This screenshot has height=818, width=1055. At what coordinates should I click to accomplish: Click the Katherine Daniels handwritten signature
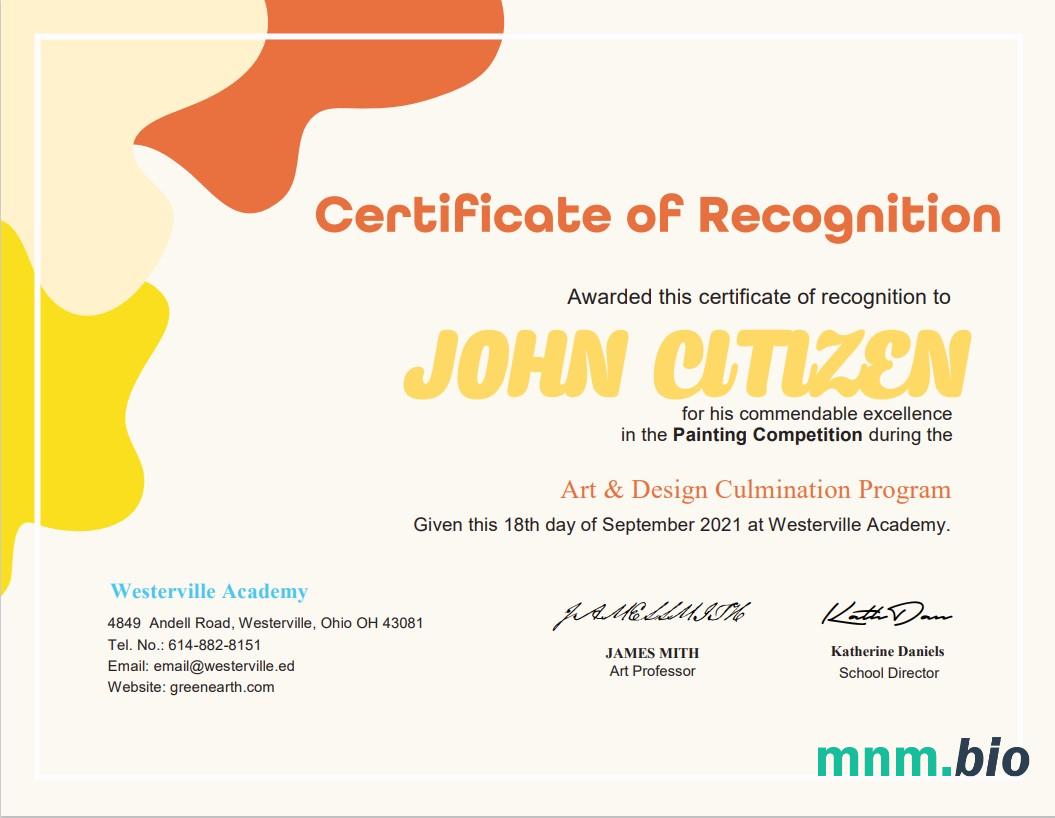(887, 612)
